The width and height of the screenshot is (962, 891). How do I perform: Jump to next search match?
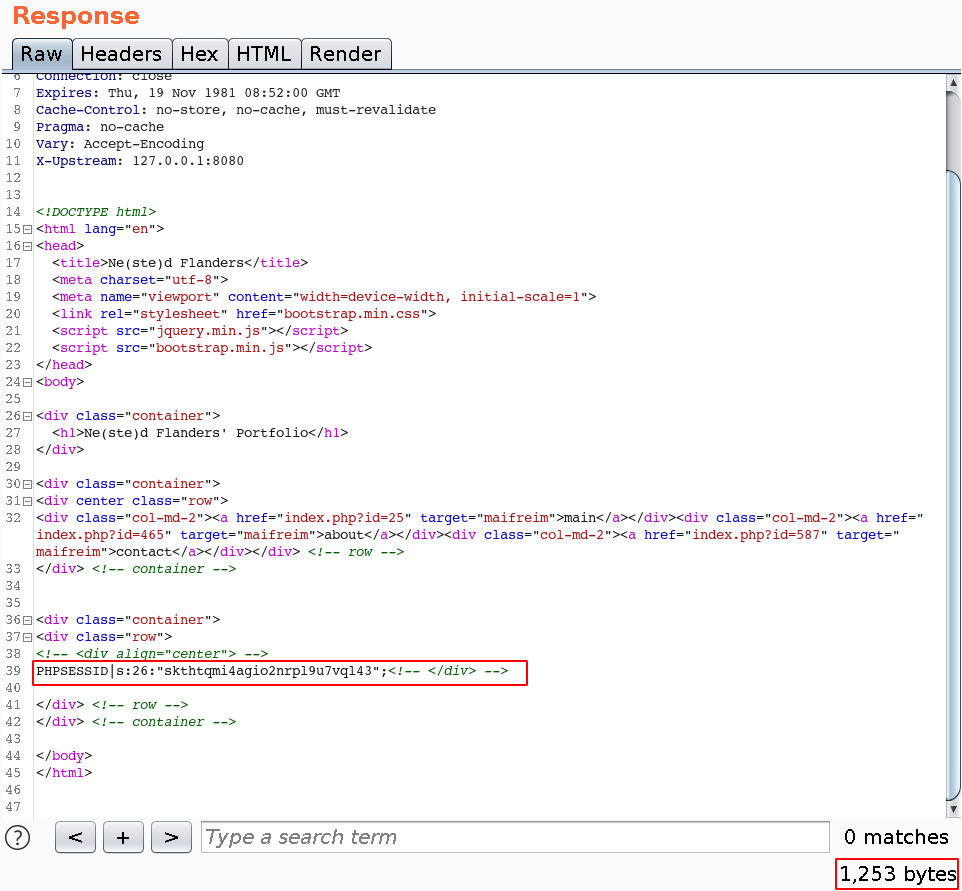[171, 837]
